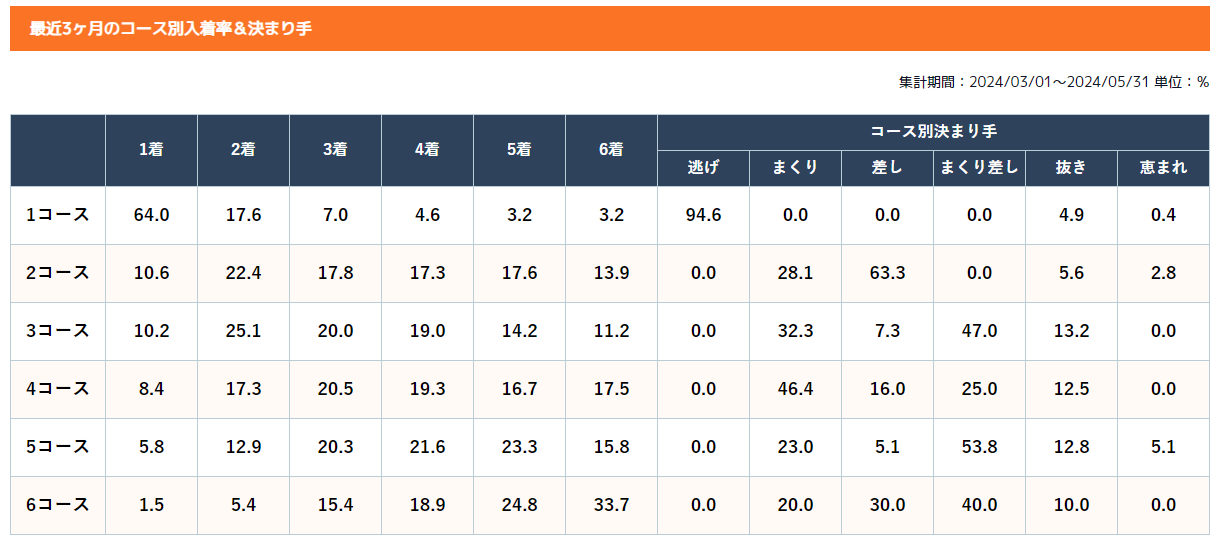This screenshot has height=554, width=1228.
Task: Click the 94.6 逃げ value cell
Action: [x=703, y=215]
